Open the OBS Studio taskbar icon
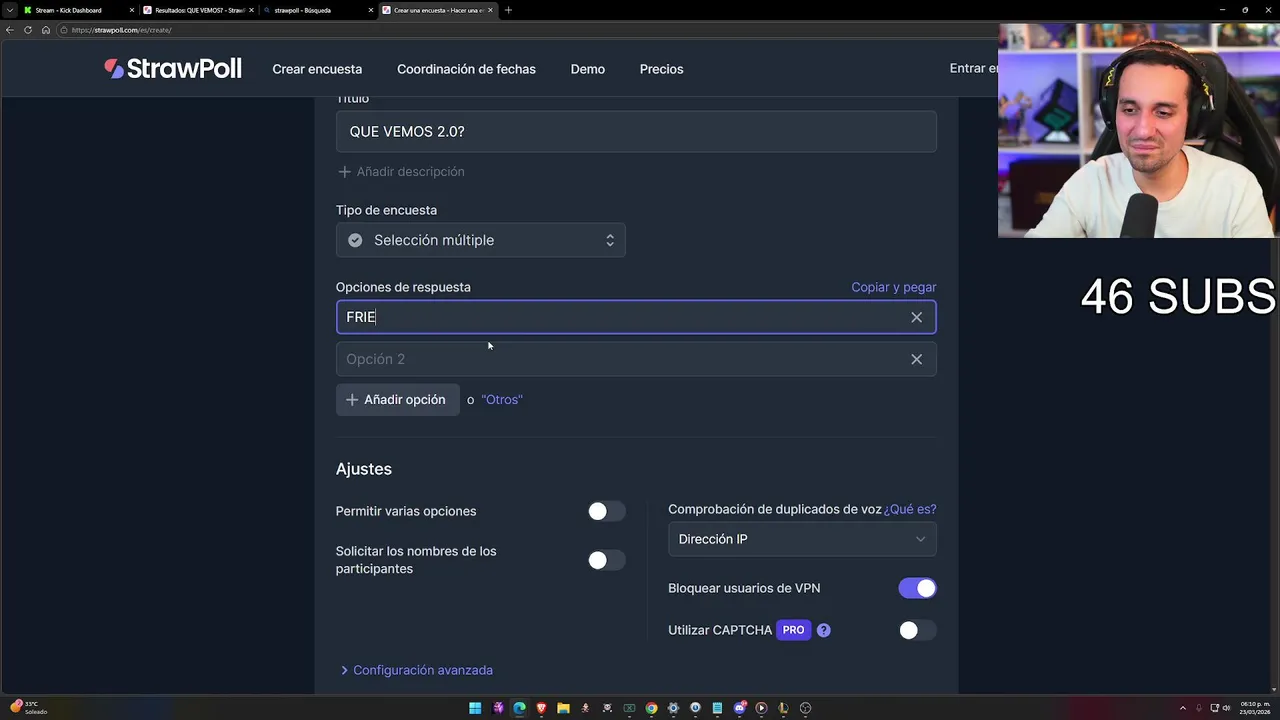This screenshot has height=720, width=1280. pyautogui.click(x=805, y=708)
